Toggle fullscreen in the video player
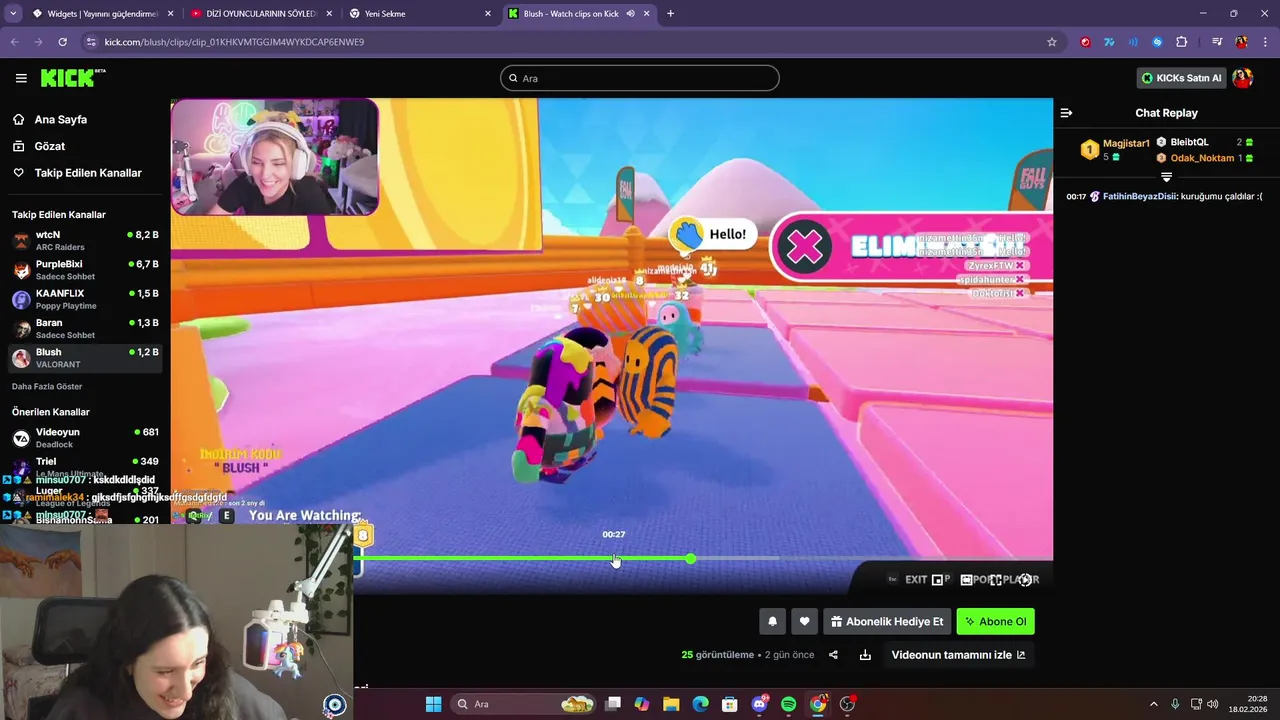This screenshot has height=720, width=1280. 995,579
